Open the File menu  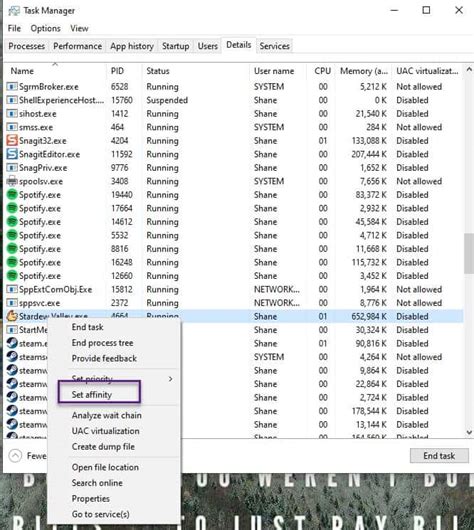pyautogui.click(x=14, y=28)
